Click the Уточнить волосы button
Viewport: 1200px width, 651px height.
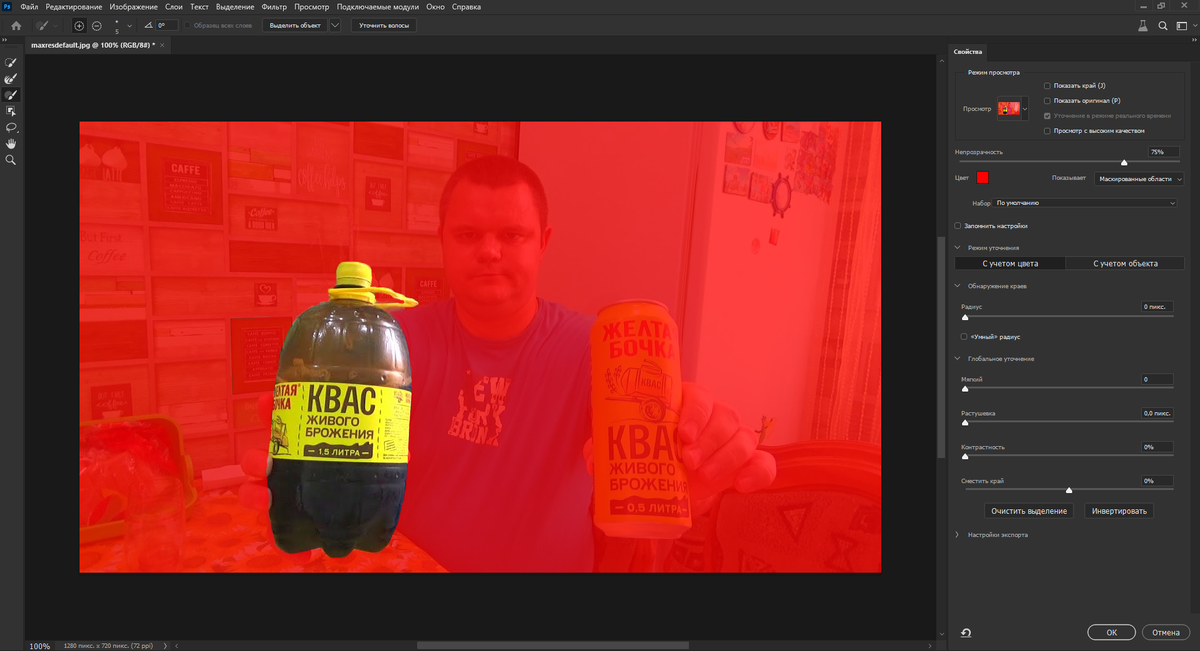click(x=384, y=25)
